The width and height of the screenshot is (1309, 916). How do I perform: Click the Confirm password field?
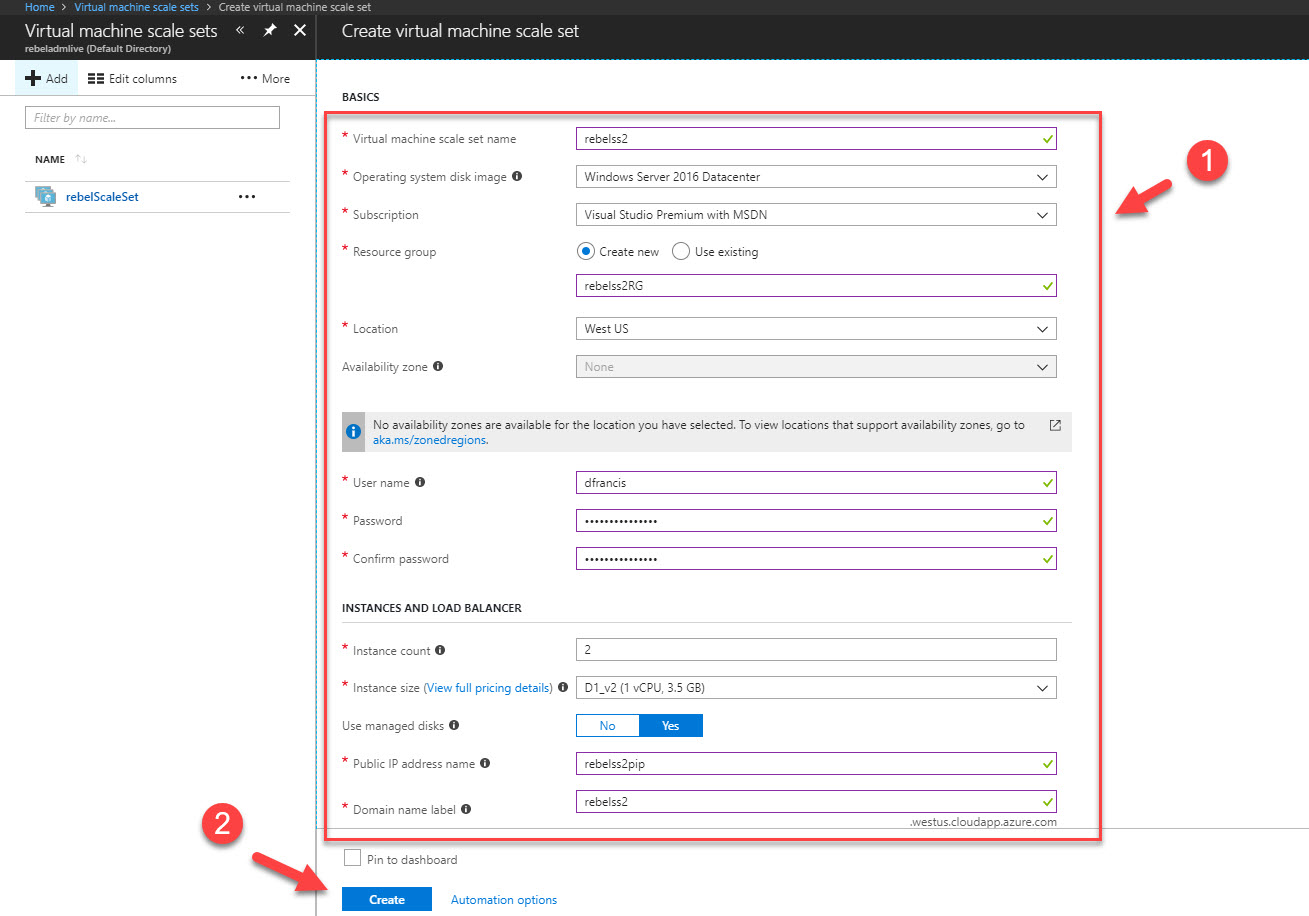pos(816,558)
